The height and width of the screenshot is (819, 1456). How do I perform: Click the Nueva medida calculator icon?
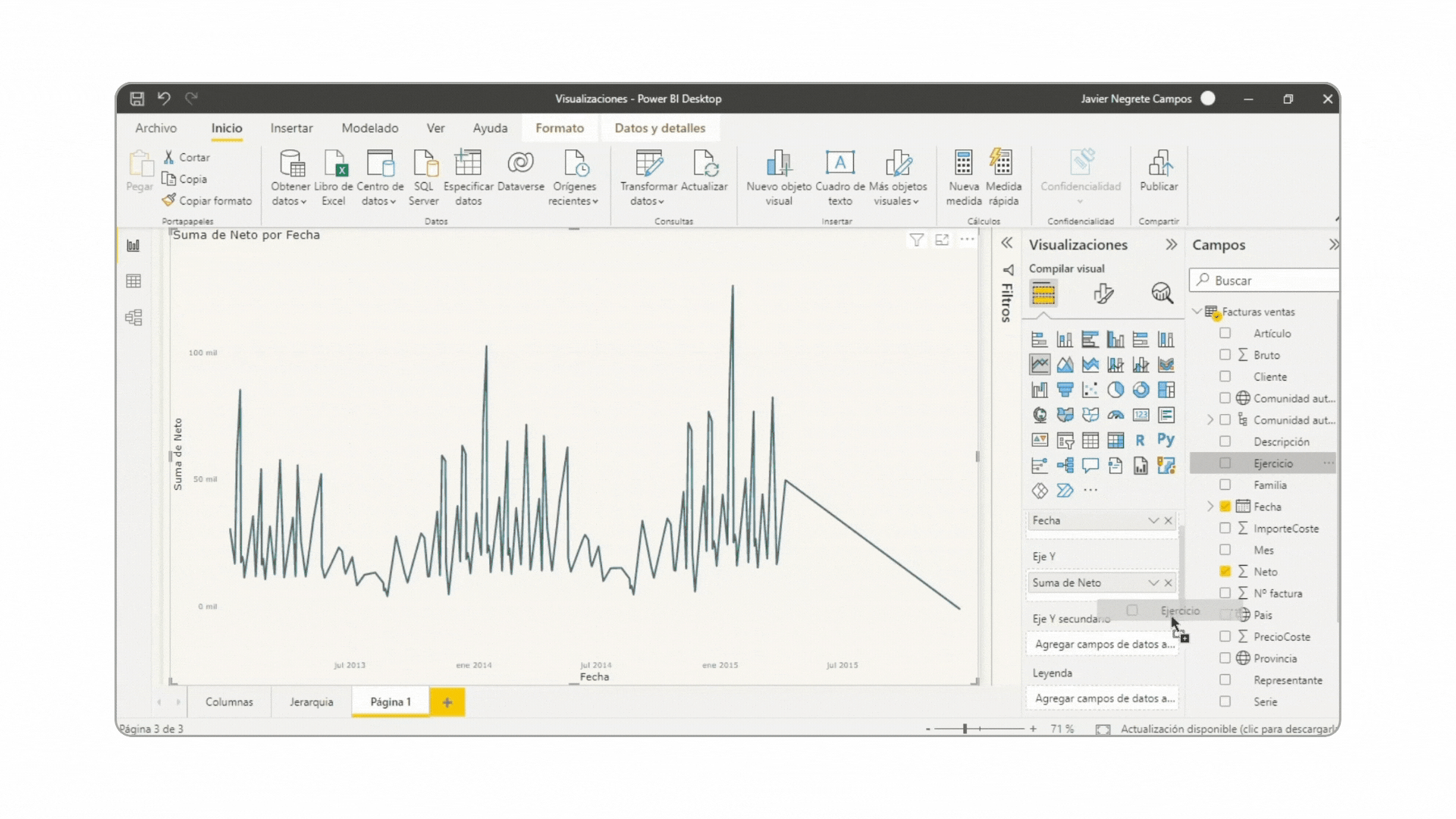tap(963, 164)
